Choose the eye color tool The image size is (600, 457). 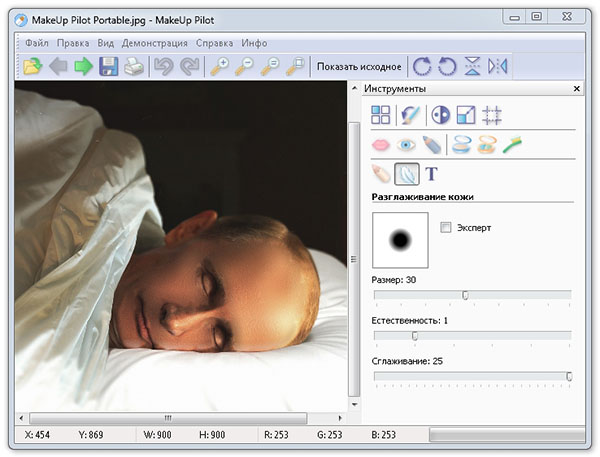tap(406, 145)
